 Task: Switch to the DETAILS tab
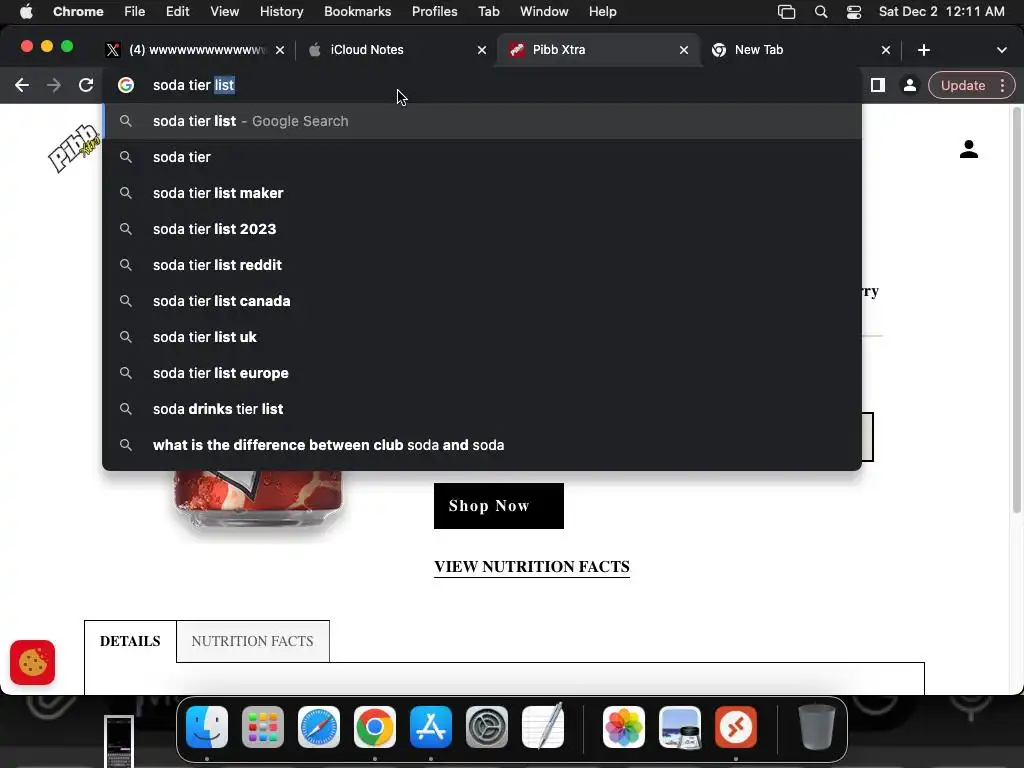pyautogui.click(x=130, y=641)
